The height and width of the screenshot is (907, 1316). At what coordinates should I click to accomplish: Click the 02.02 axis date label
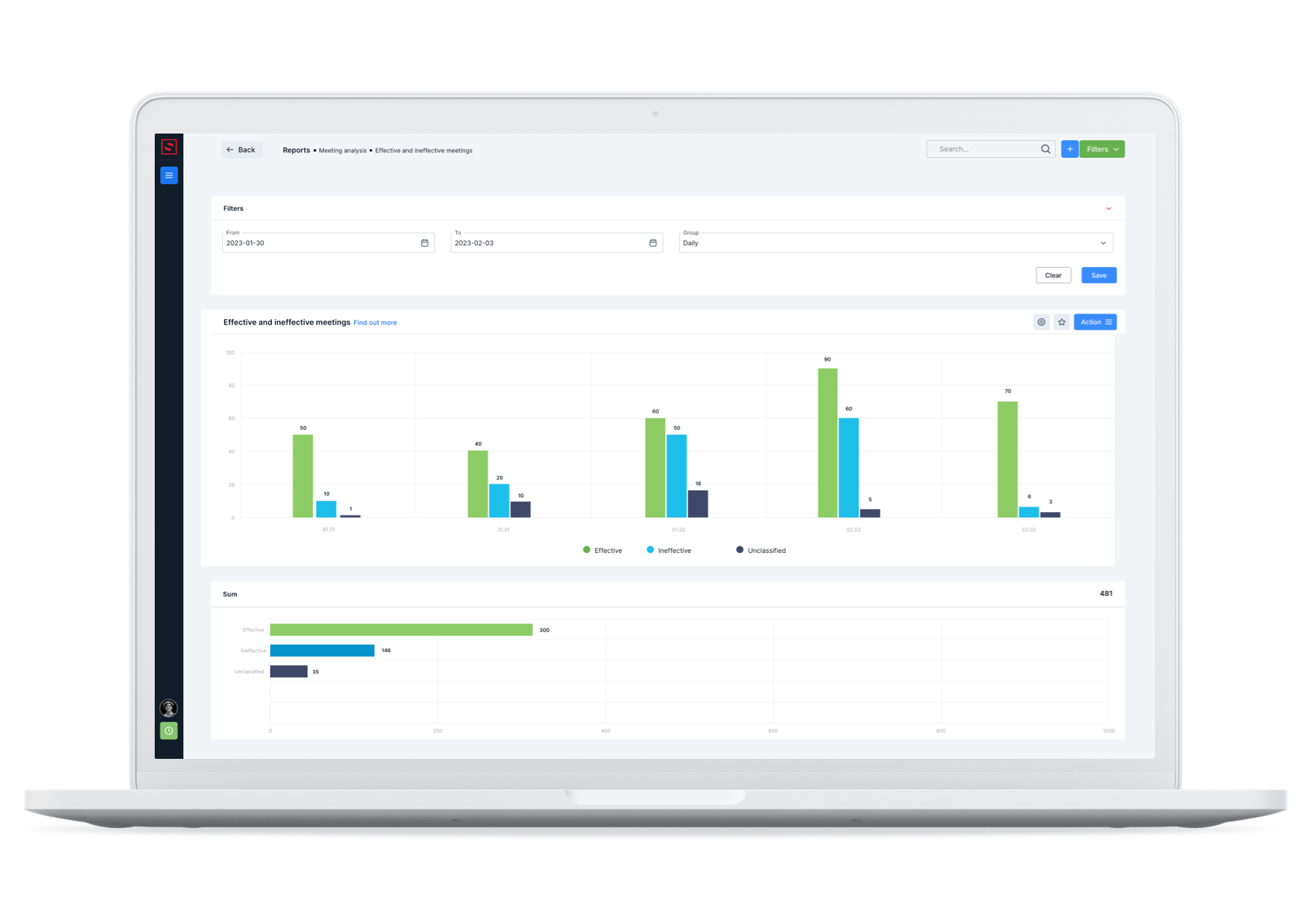point(853,530)
